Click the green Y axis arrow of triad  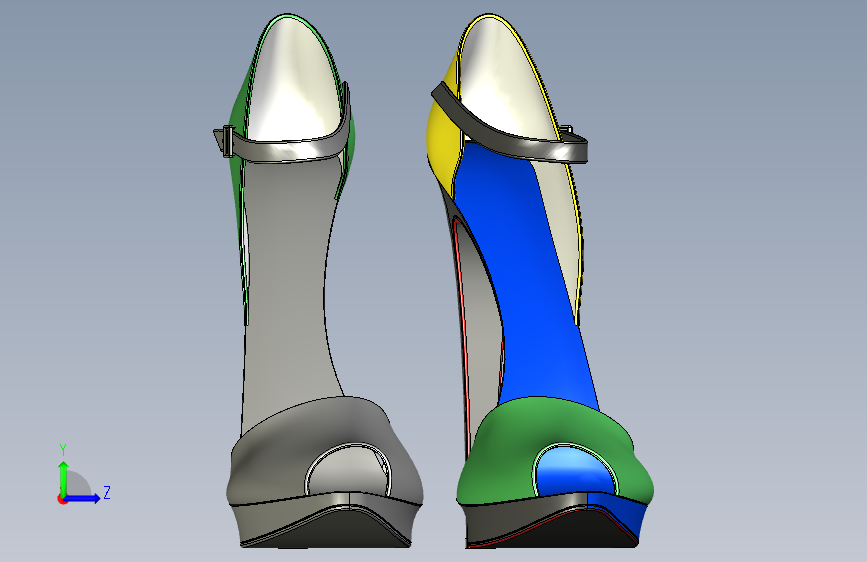[x=64, y=477]
